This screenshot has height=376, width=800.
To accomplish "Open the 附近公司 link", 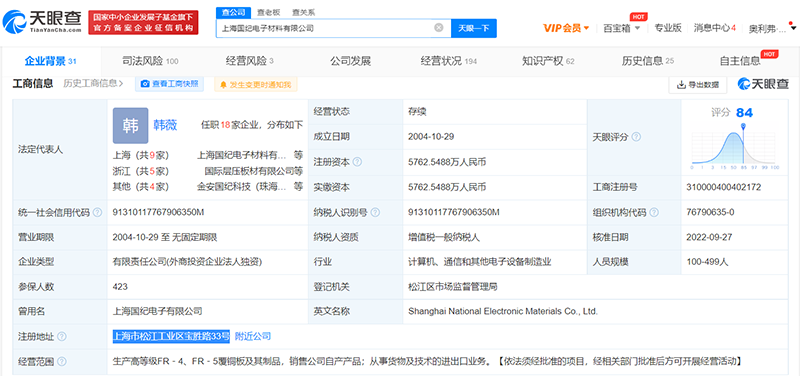I will point(253,336).
